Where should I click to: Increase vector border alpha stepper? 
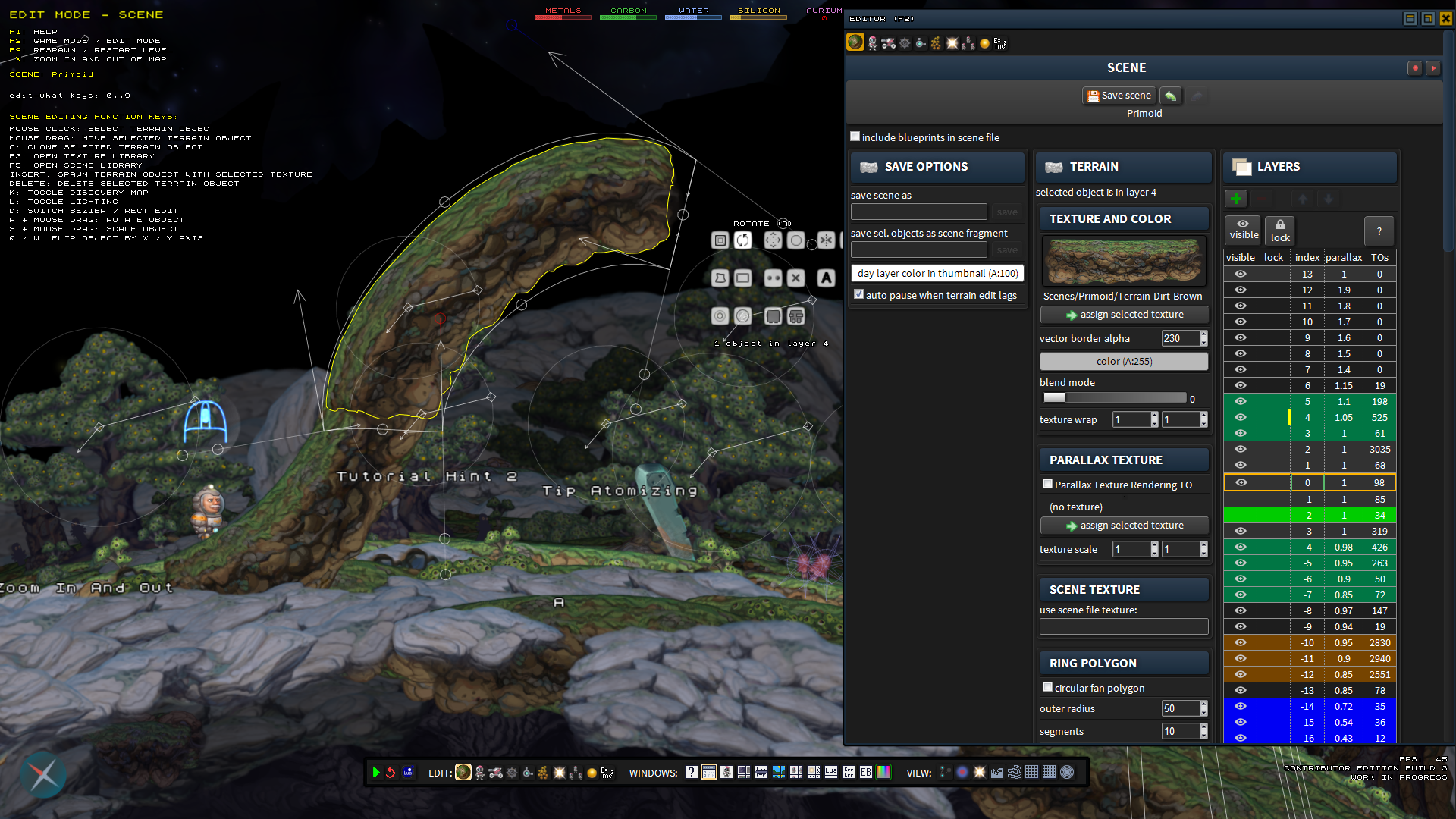[1203, 334]
